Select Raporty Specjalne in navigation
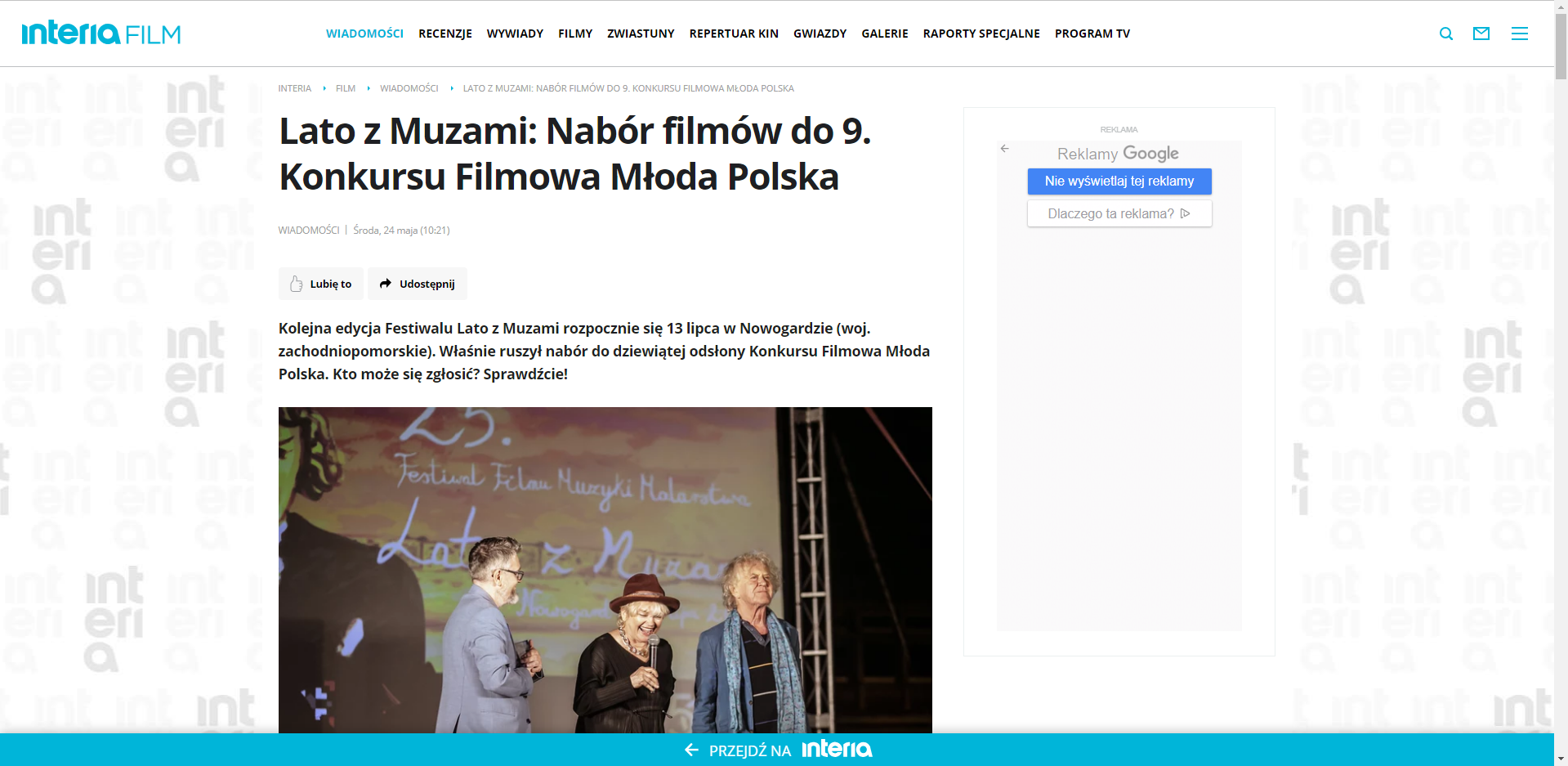The height and width of the screenshot is (766, 1568). (x=981, y=34)
